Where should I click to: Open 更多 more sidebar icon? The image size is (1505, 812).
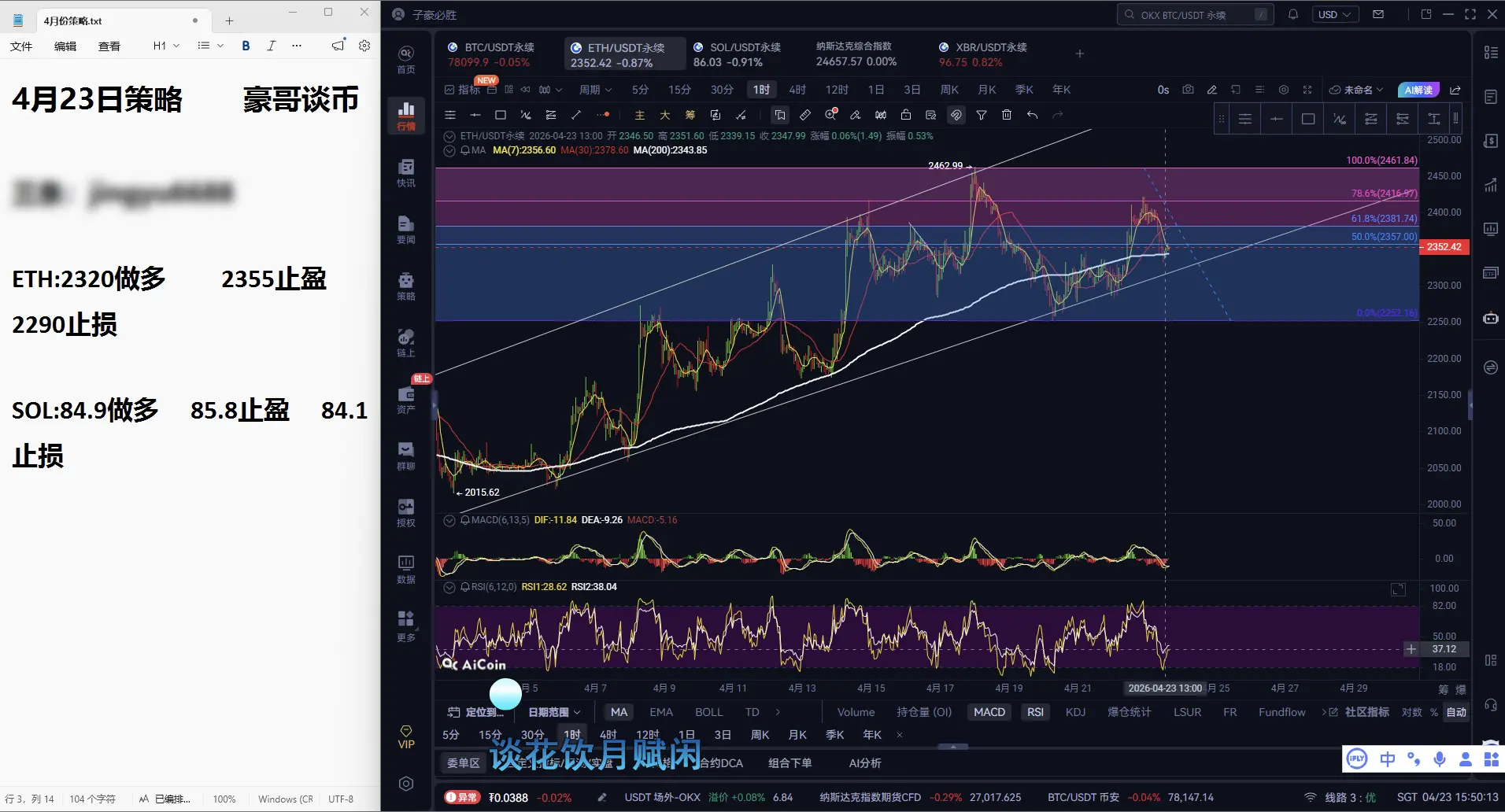pos(406,627)
